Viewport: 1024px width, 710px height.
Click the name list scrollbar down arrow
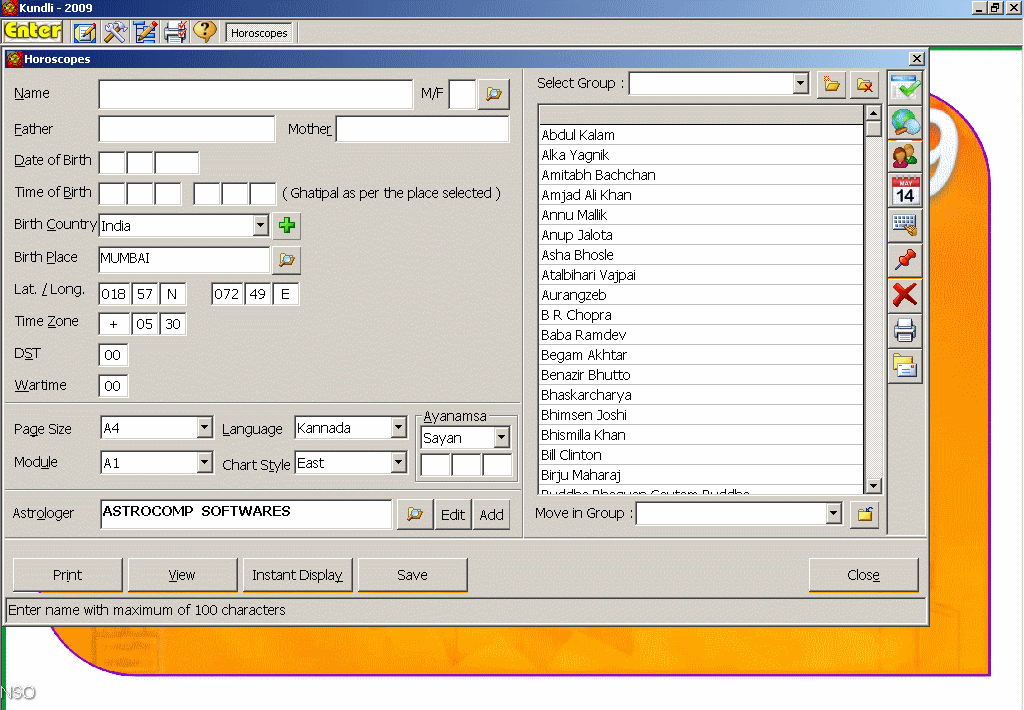click(873, 486)
